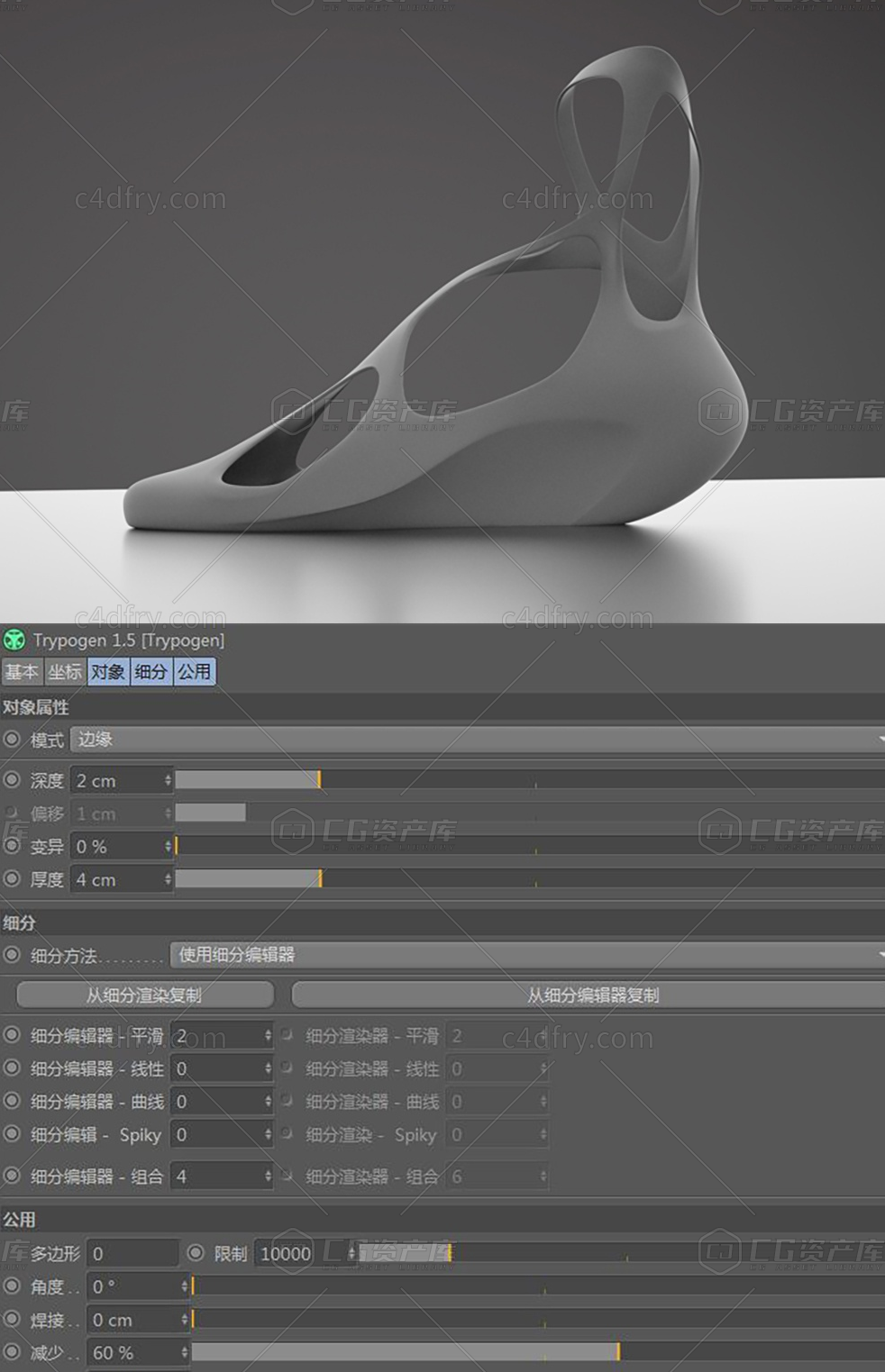Adjust the 深度 slider bar
Image resolution: width=885 pixels, height=1372 pixels.
click(x=530, y=779)
